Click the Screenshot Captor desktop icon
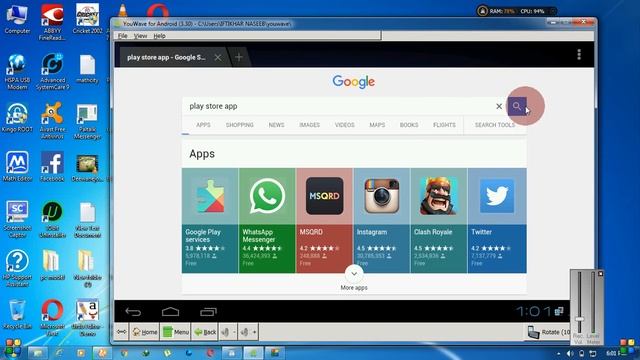Screen dimensions: 640x360 pos(17,220)
